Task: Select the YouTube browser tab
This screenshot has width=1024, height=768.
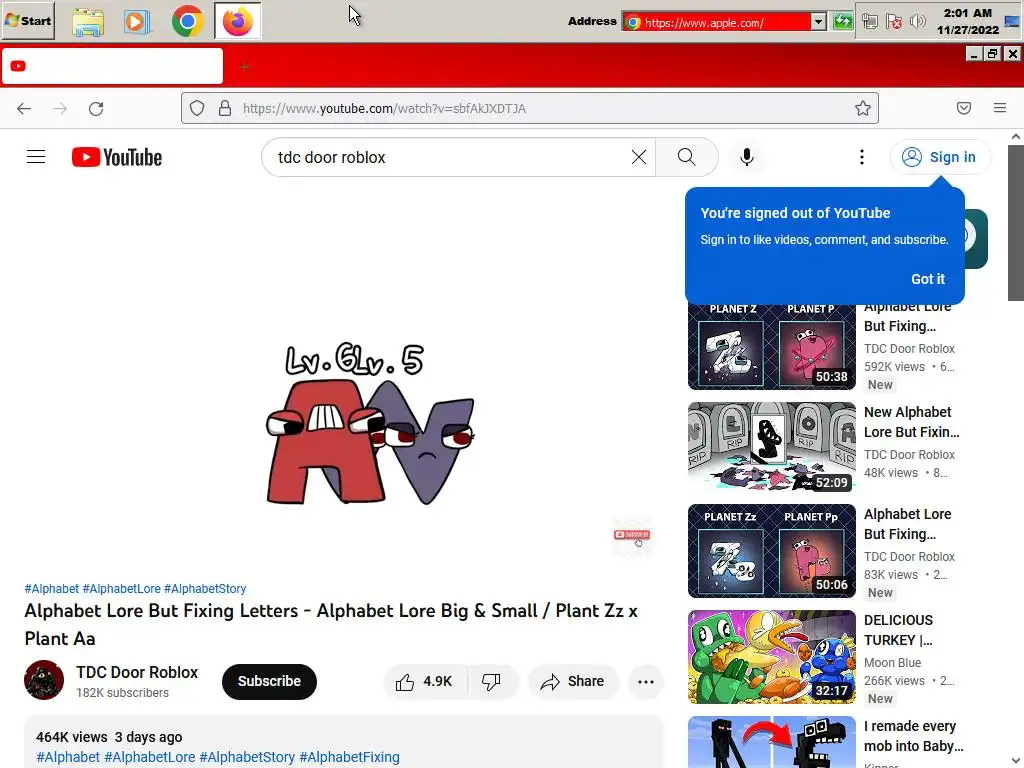Action: [x=112, y=66]
